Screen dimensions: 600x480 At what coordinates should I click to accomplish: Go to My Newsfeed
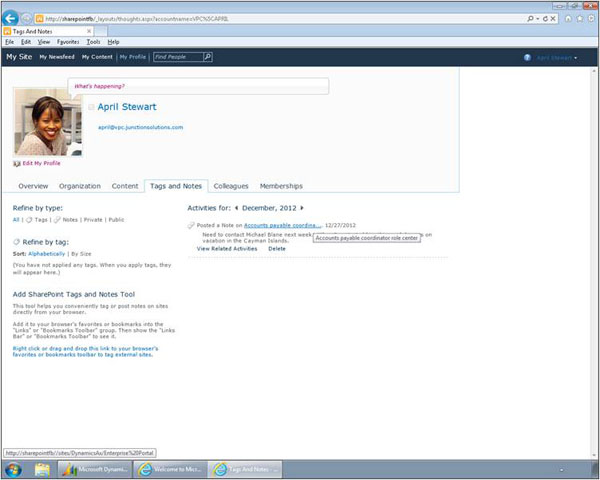point(57,57)
